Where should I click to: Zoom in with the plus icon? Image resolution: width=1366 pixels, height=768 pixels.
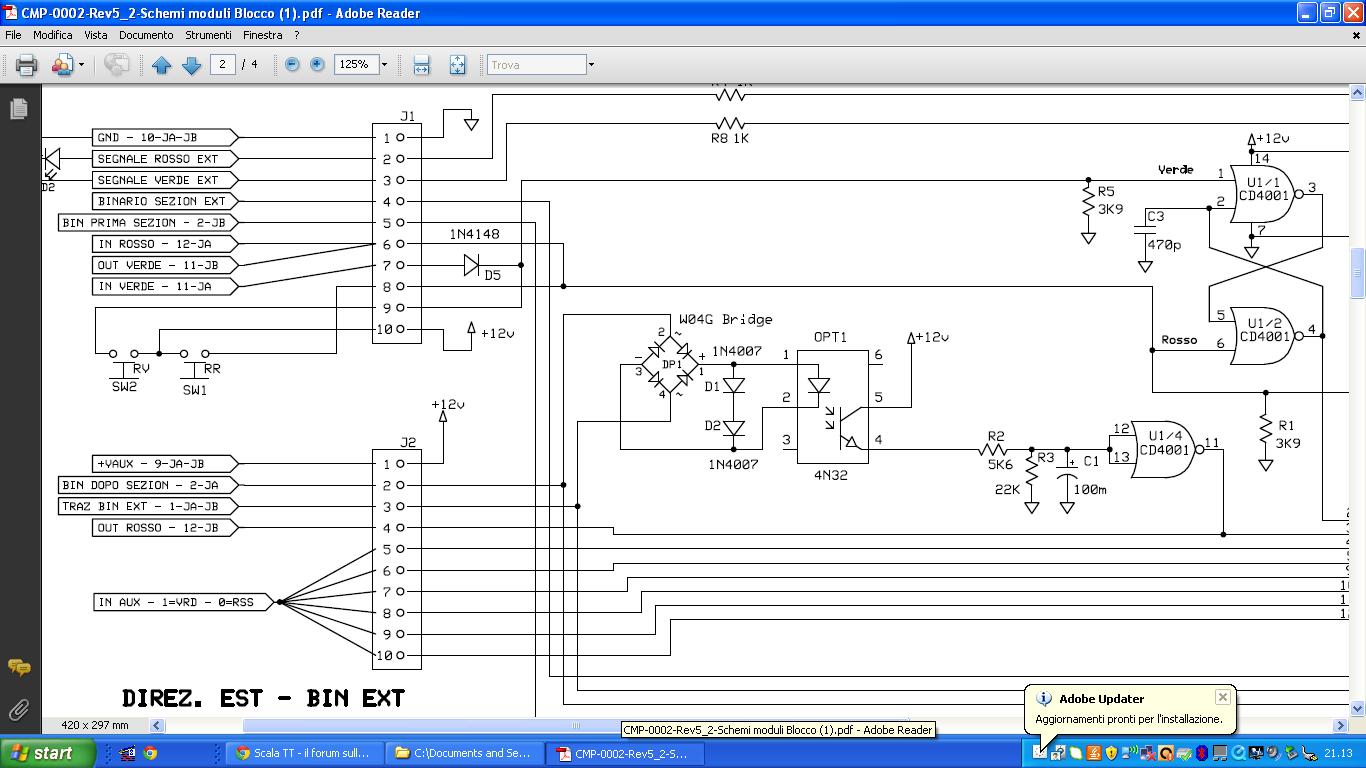[317, 64]
